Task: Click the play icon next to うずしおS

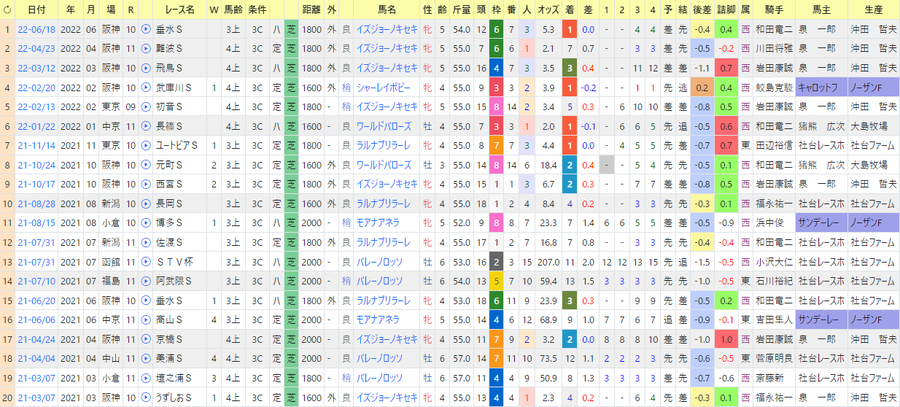Action: pyautogui.click(x=145, y=398)
